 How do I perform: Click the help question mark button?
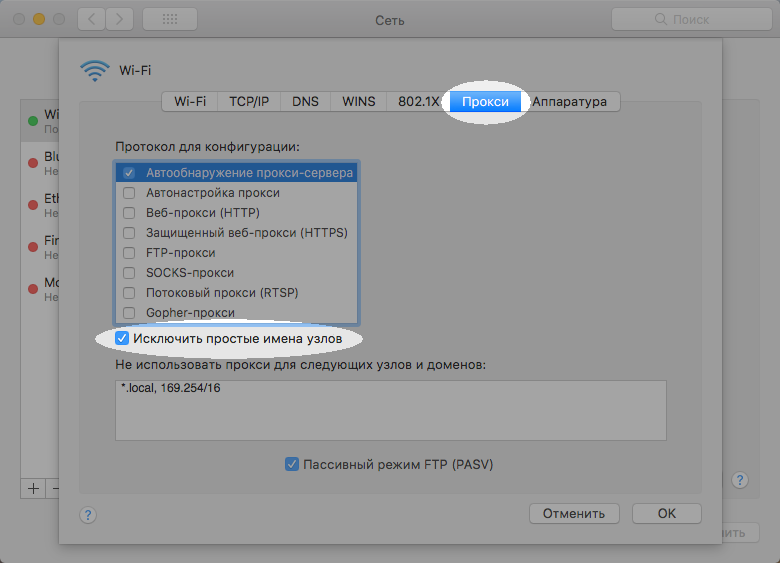[x=88, y=514]
